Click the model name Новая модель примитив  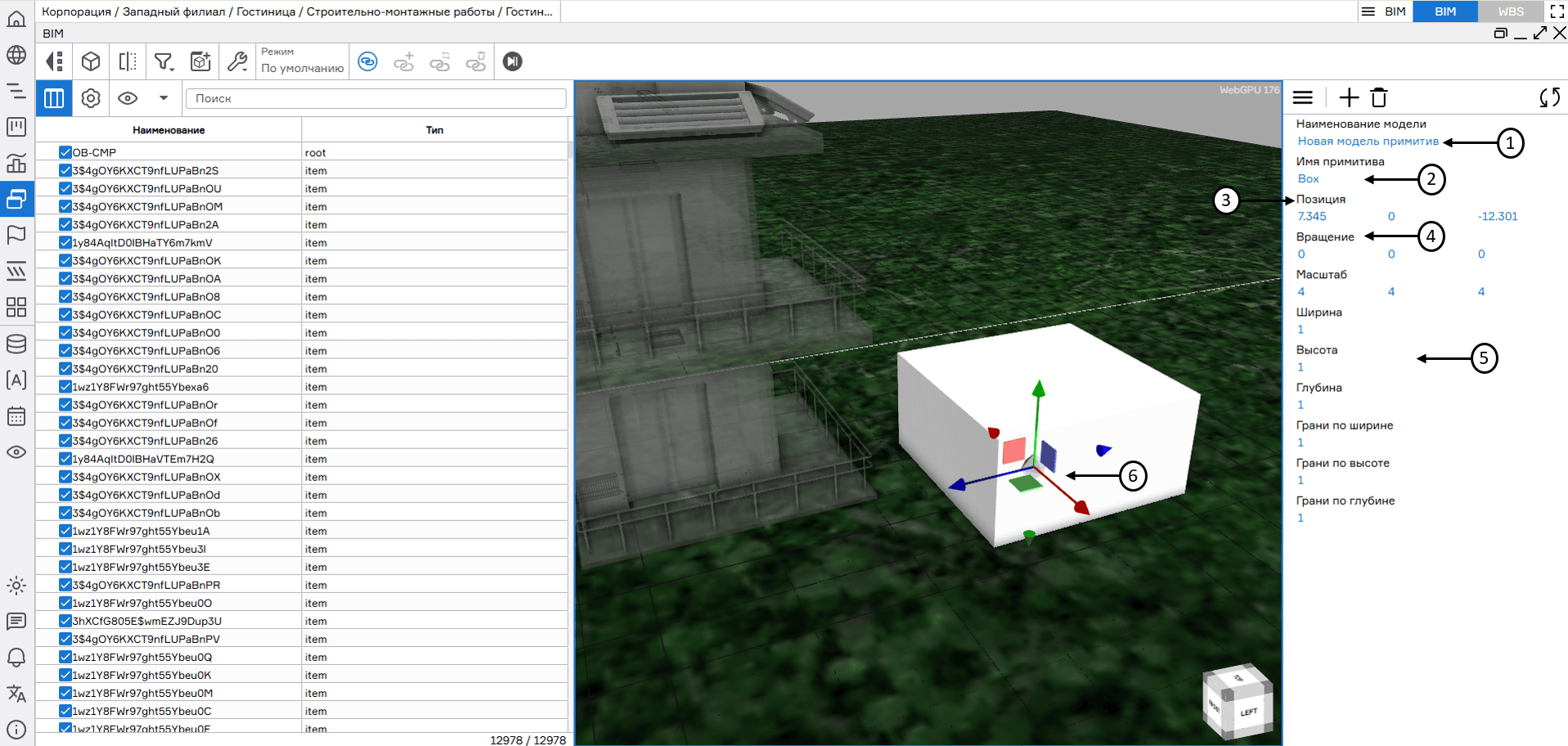click(x=1368, y=142)
